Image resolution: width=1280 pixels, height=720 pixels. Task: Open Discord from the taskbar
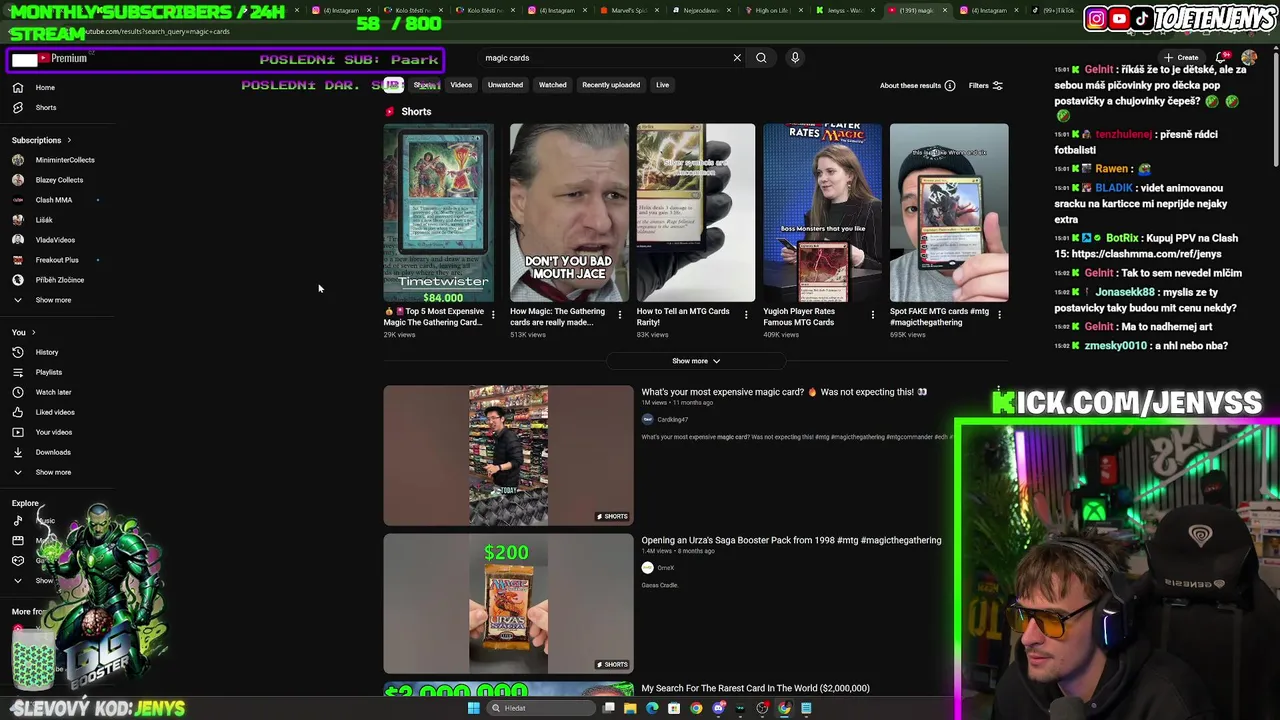(x=718, y=708)
